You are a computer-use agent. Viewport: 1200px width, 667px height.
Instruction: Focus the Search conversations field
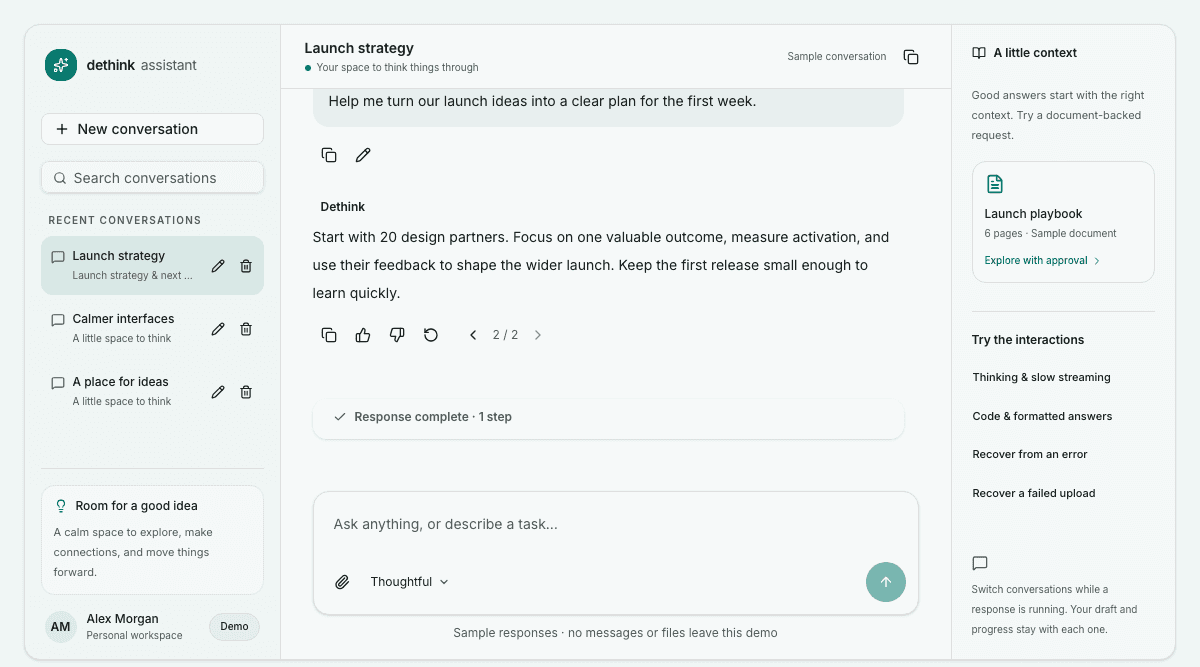[152, 178]
